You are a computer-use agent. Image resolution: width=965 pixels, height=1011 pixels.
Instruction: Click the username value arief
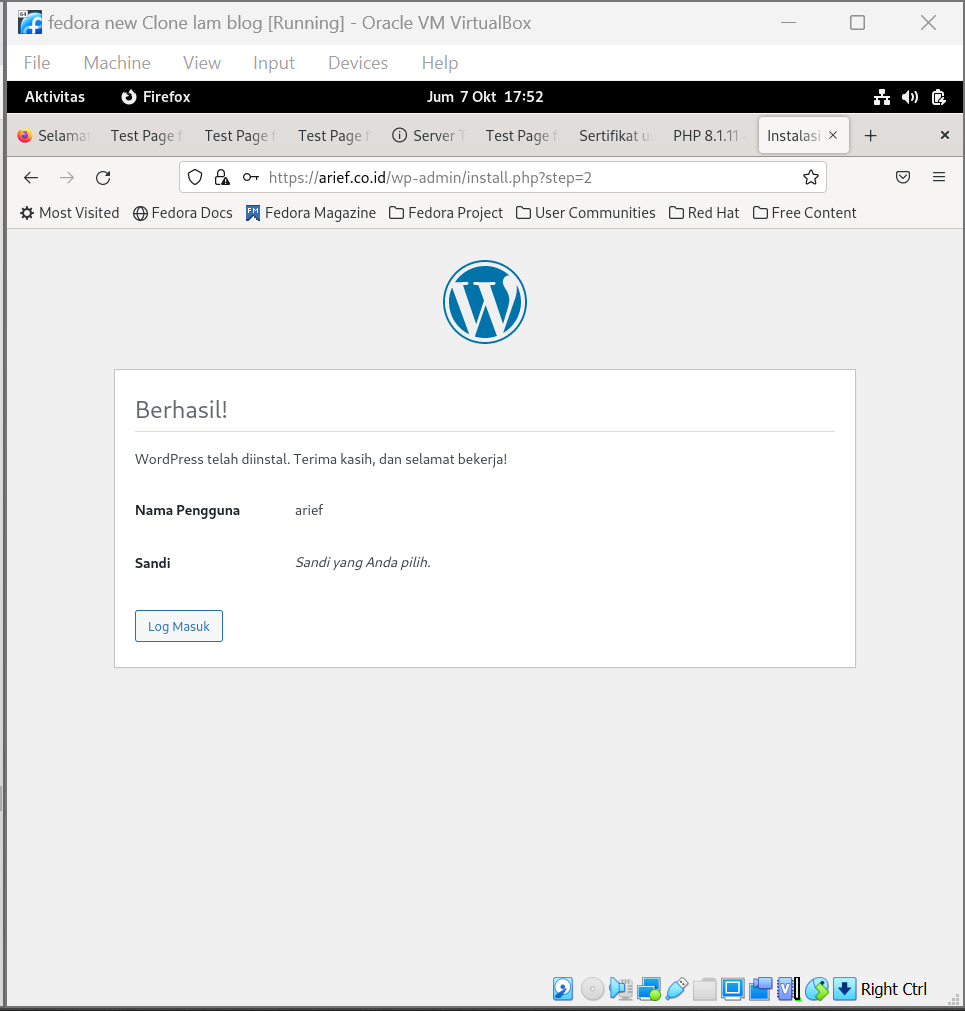pos(309,510)
